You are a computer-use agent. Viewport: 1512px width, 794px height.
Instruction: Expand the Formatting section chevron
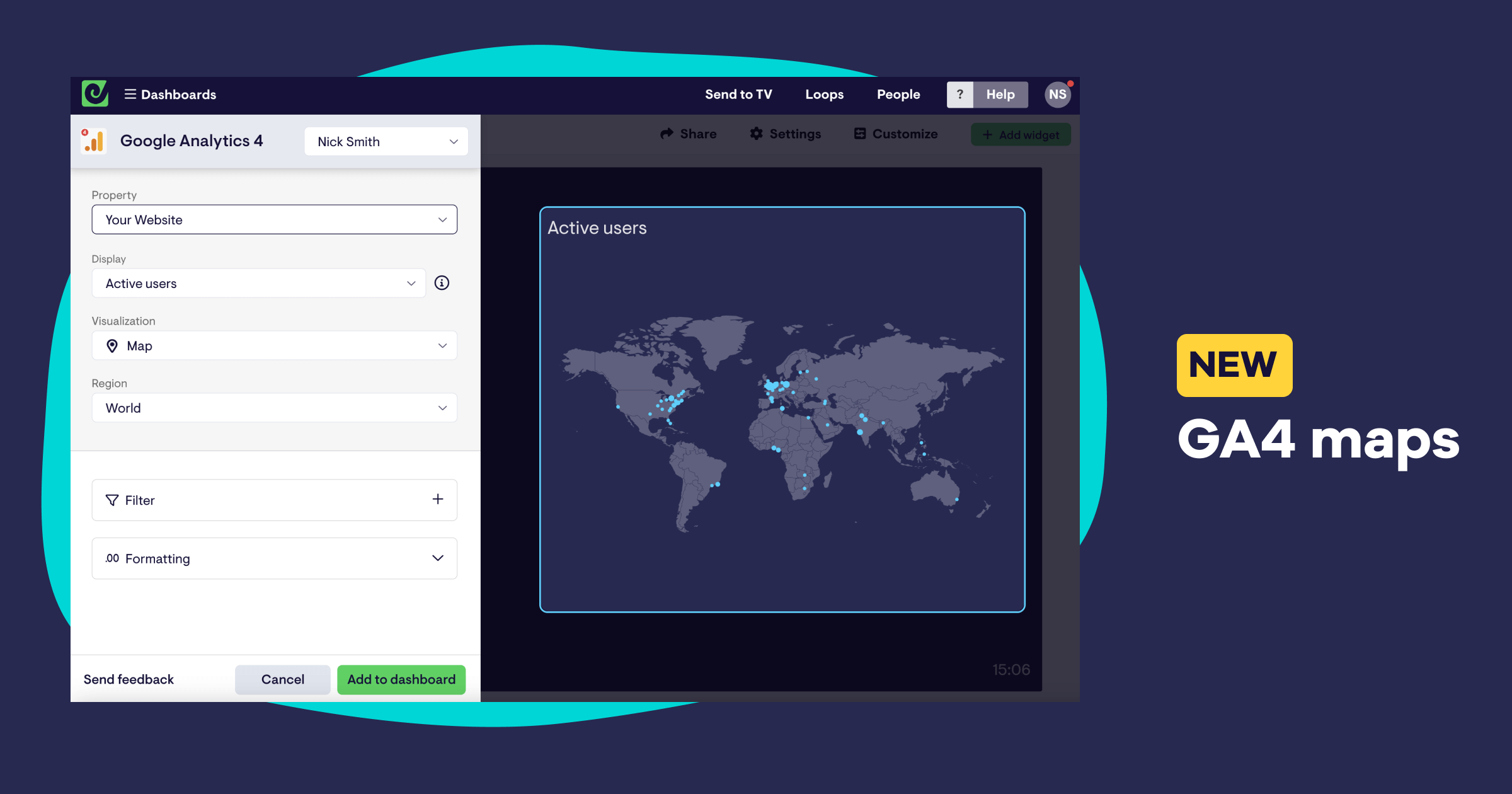[x=438, y=558]
